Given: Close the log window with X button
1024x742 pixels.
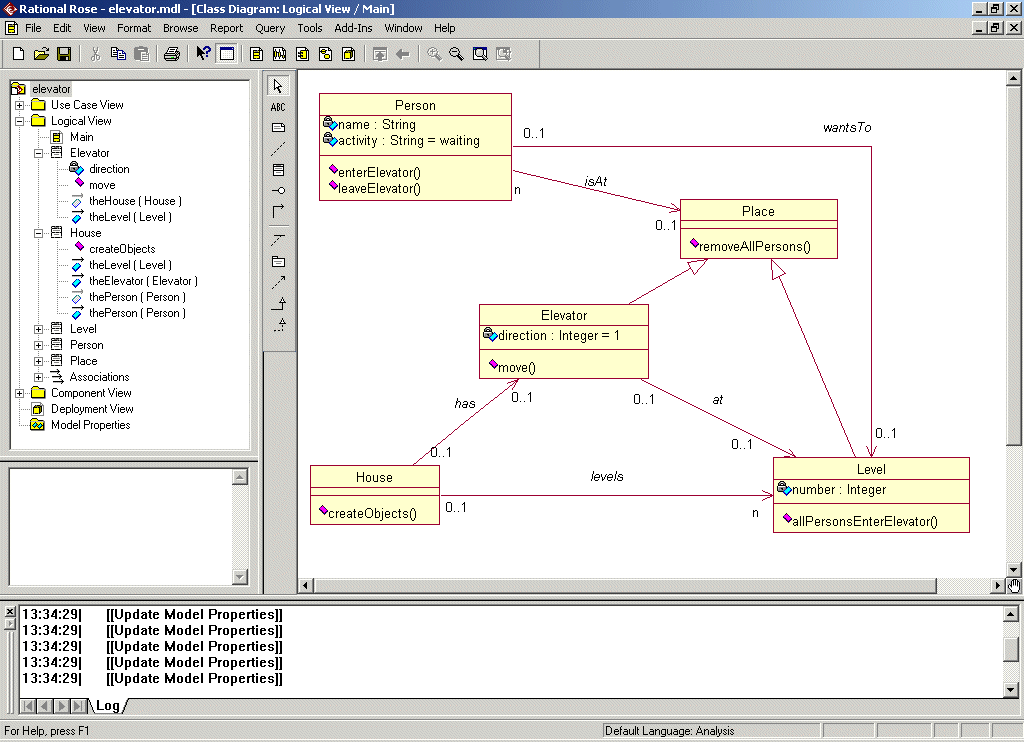Looking at the screenshot, I should coord(10,611).
